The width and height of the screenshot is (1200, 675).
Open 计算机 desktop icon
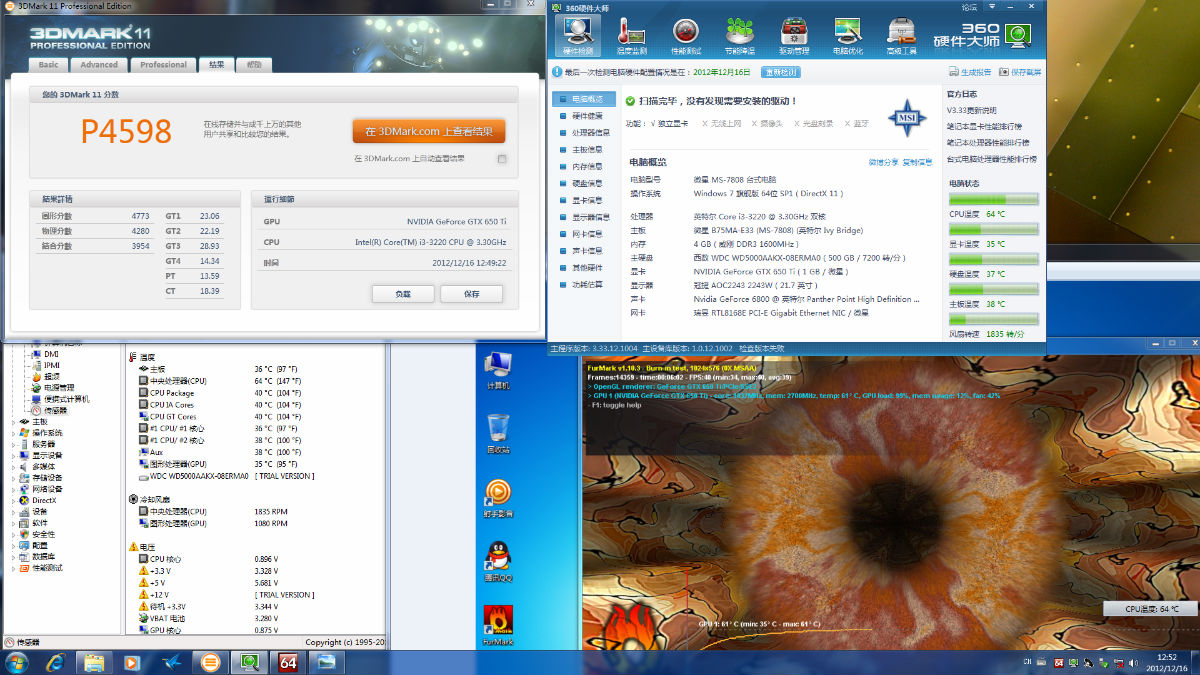click(x=498, y=370)
